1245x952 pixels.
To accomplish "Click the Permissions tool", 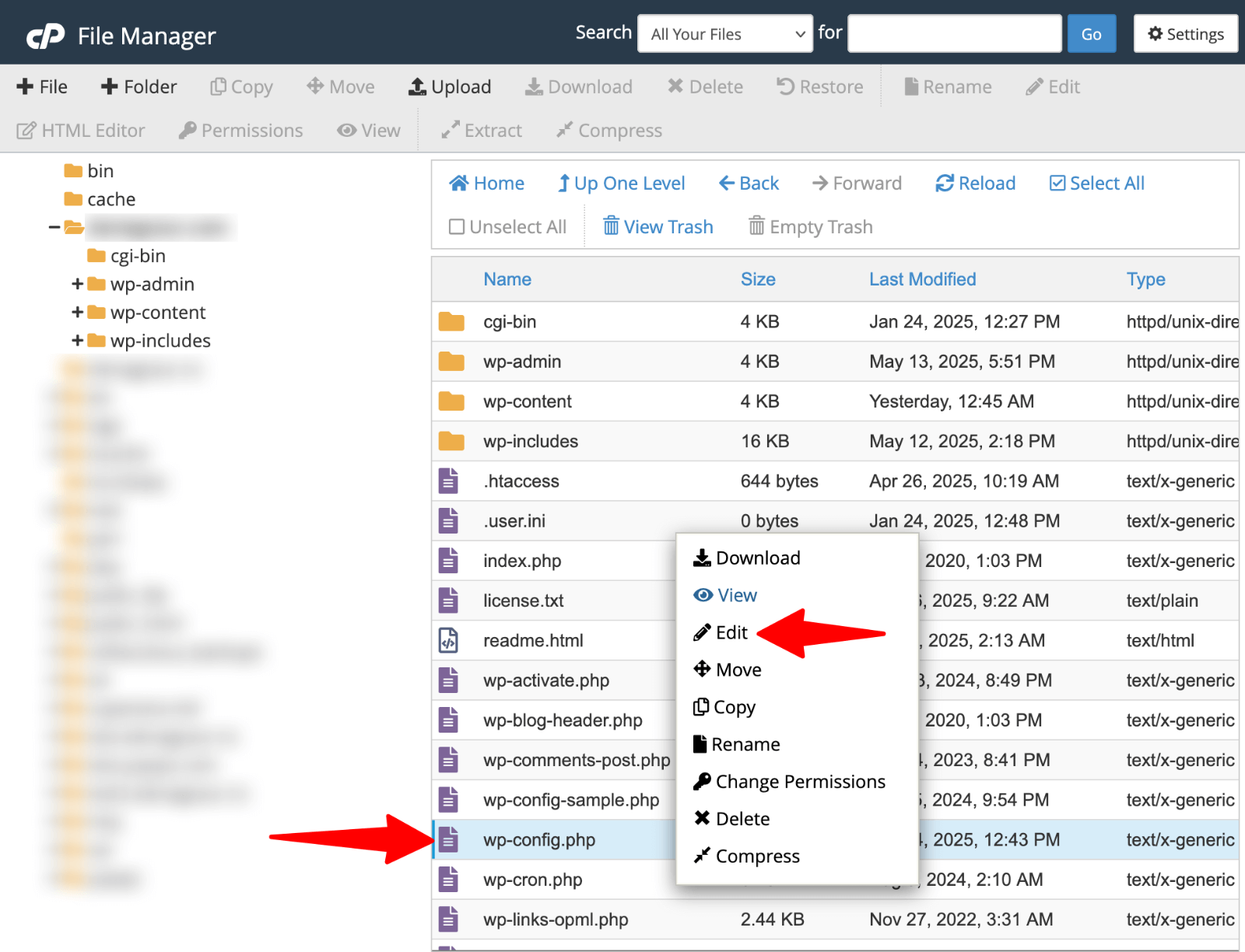I will coord(240,130).
